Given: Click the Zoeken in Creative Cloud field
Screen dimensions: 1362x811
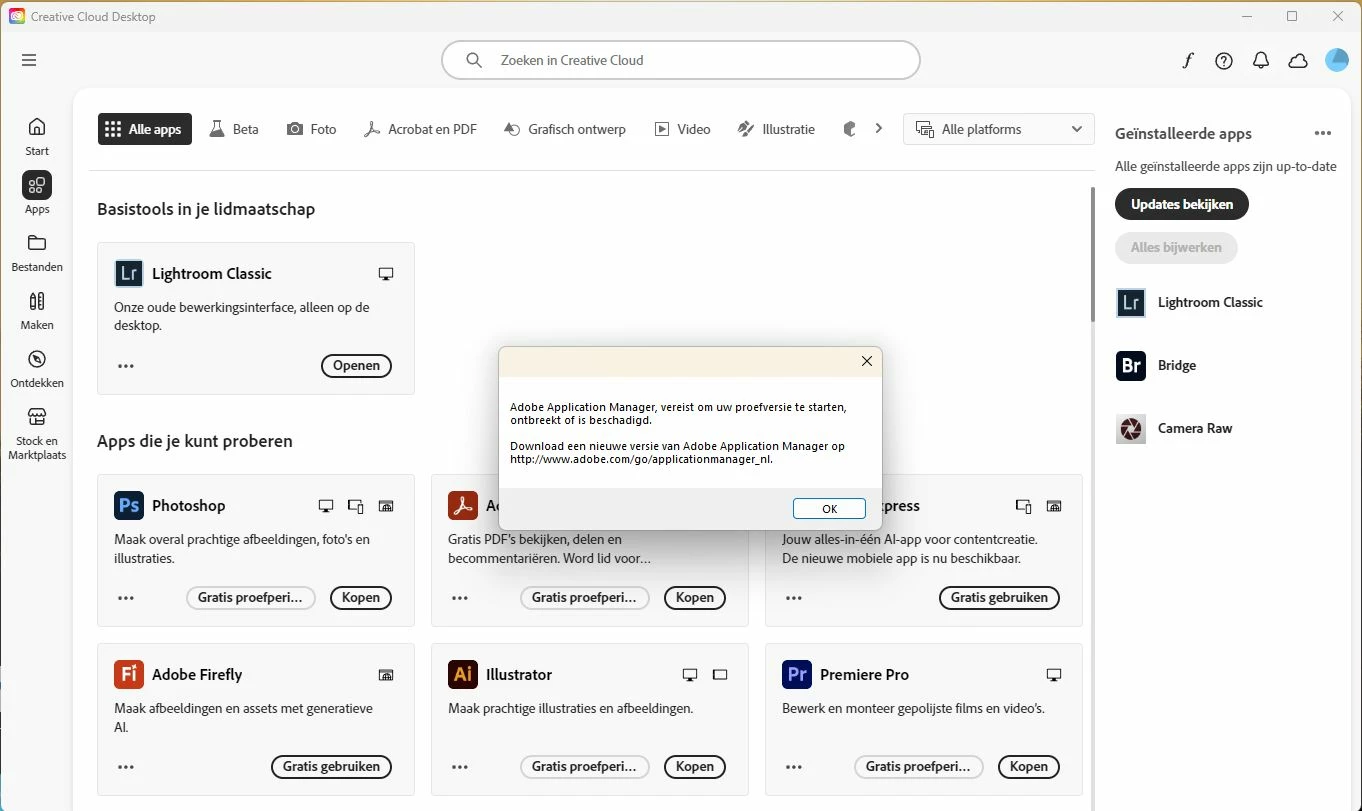Looking at the screenshot, I should tap(680, 60).
